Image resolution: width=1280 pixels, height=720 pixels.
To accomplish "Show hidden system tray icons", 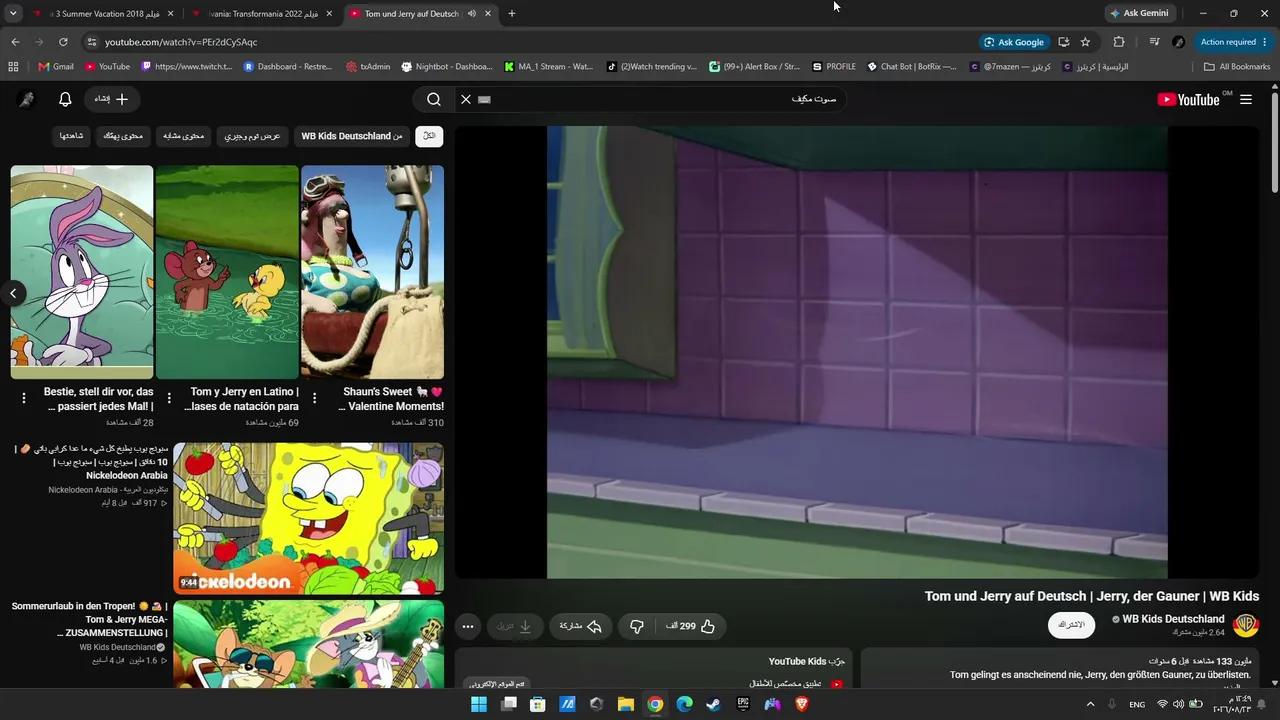I will pos(1090,704).
